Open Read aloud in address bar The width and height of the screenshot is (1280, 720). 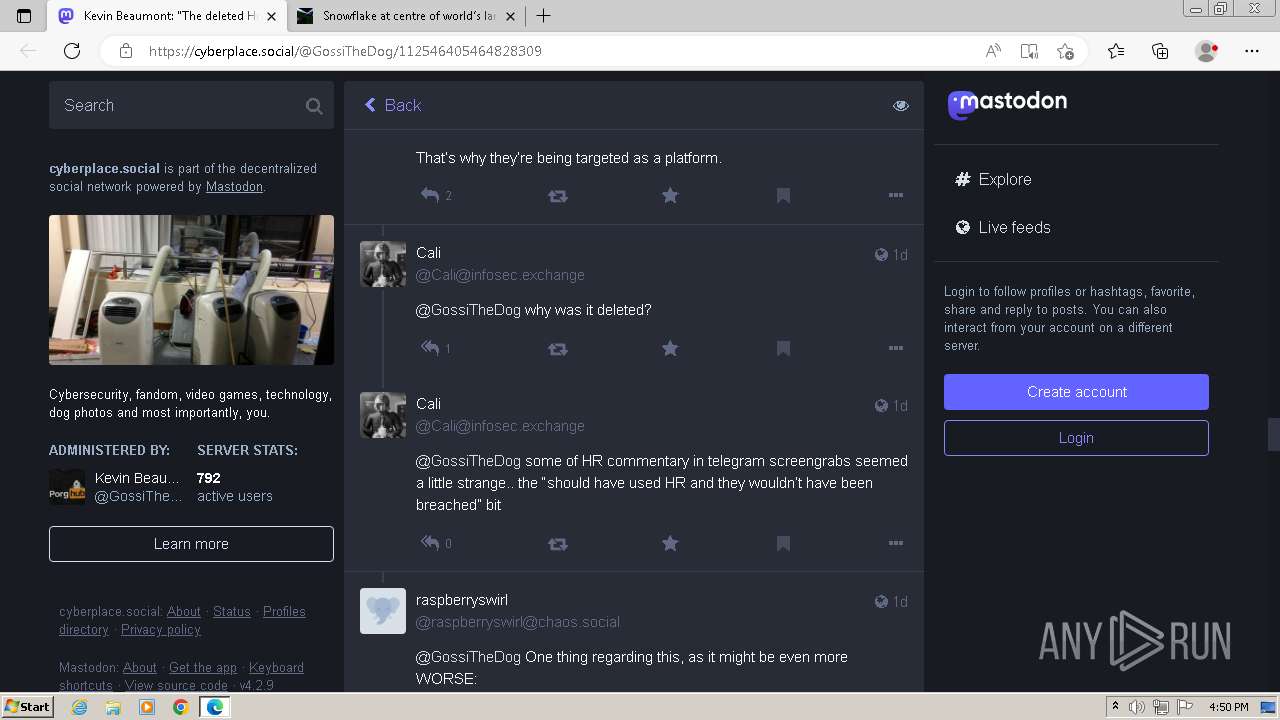(993, 51)
